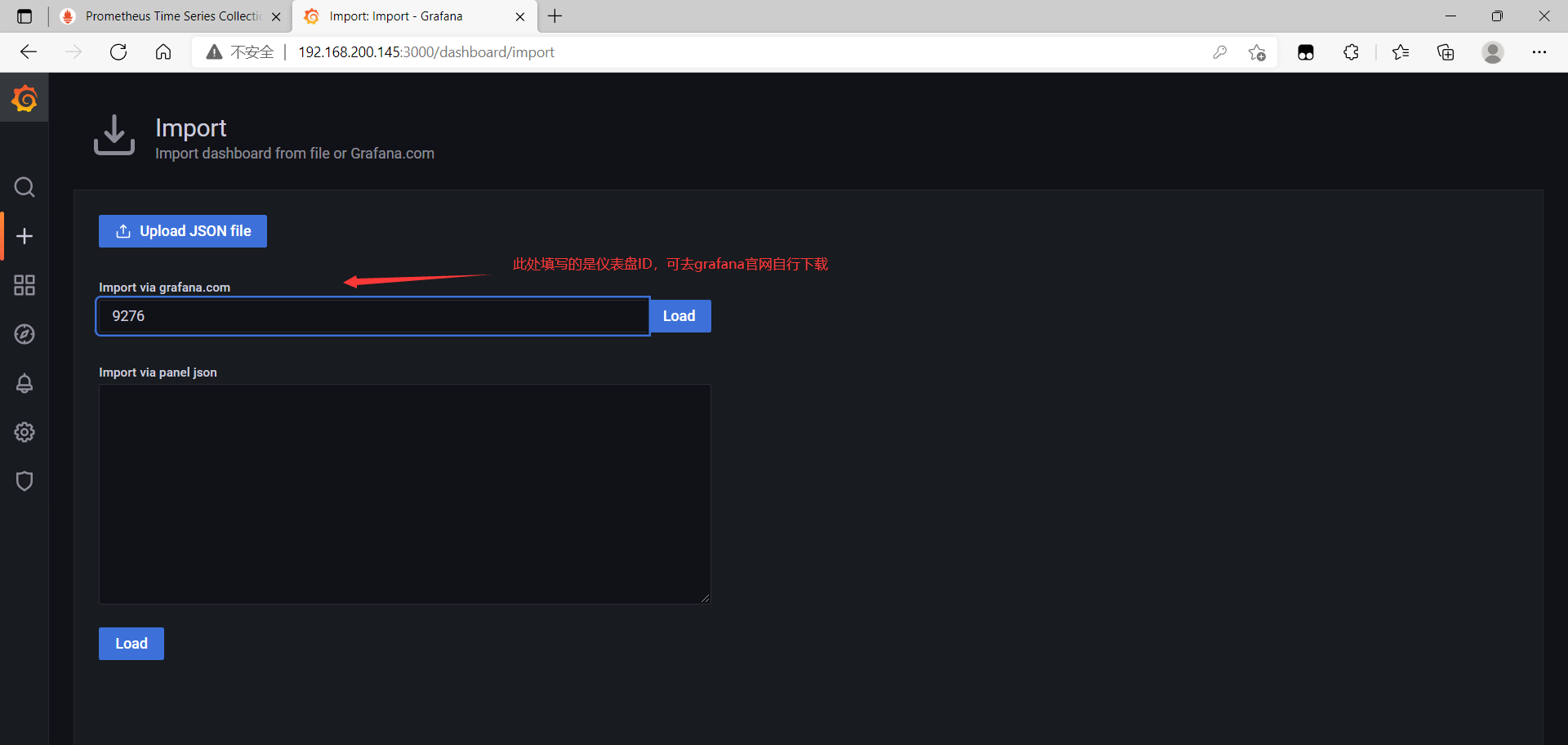Close the Import - Grafana tab
The height and width of the screenshot is (745, 1568).
(x=520, y=16)
